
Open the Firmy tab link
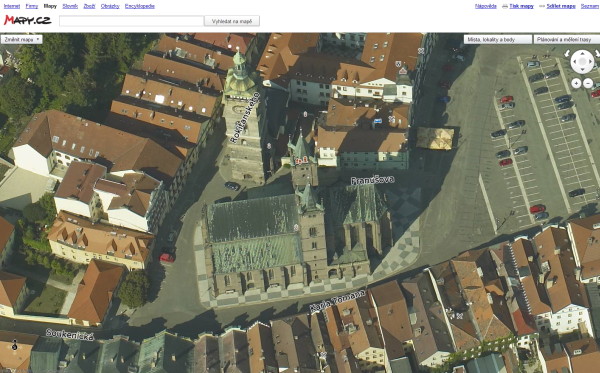point(32,6)
